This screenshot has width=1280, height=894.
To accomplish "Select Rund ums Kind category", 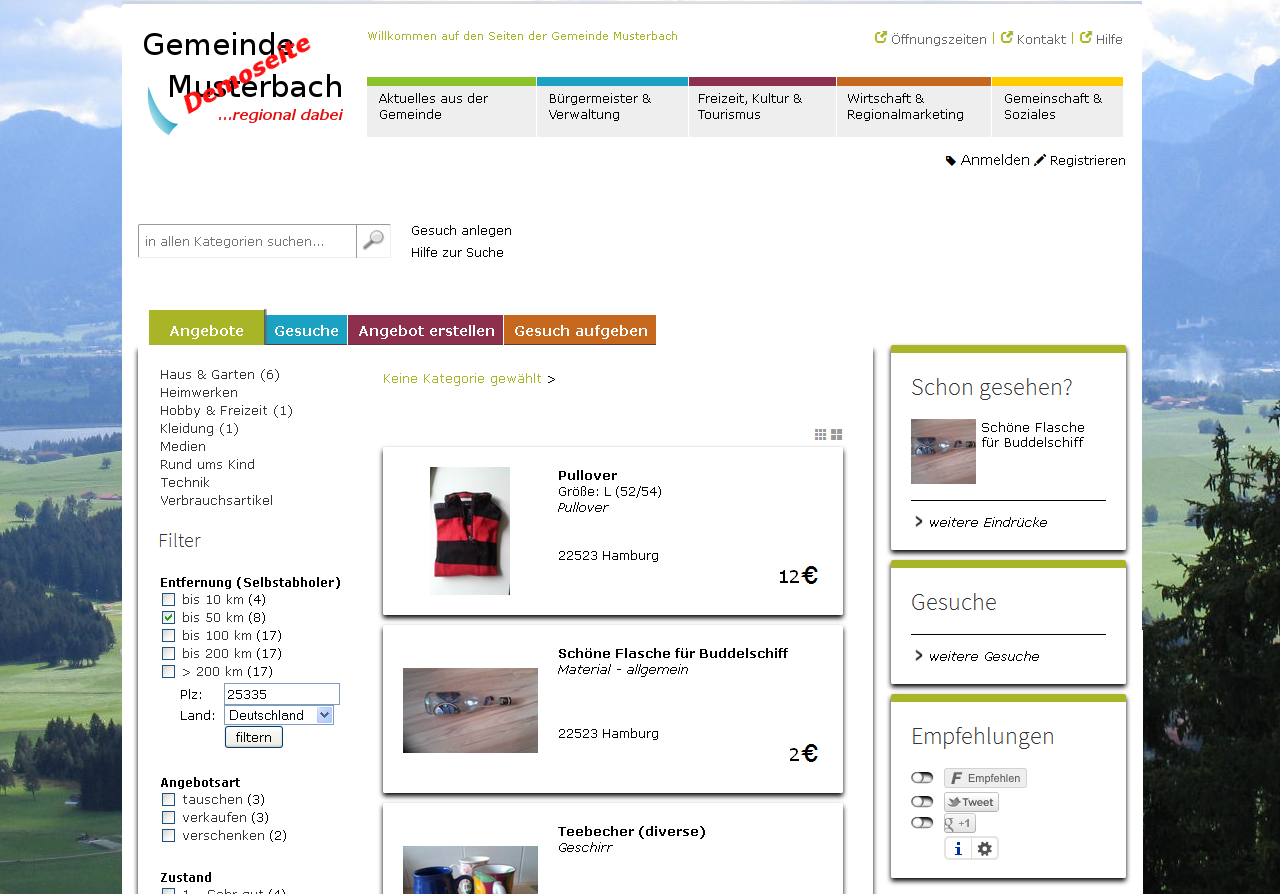I will pos(207,465).
